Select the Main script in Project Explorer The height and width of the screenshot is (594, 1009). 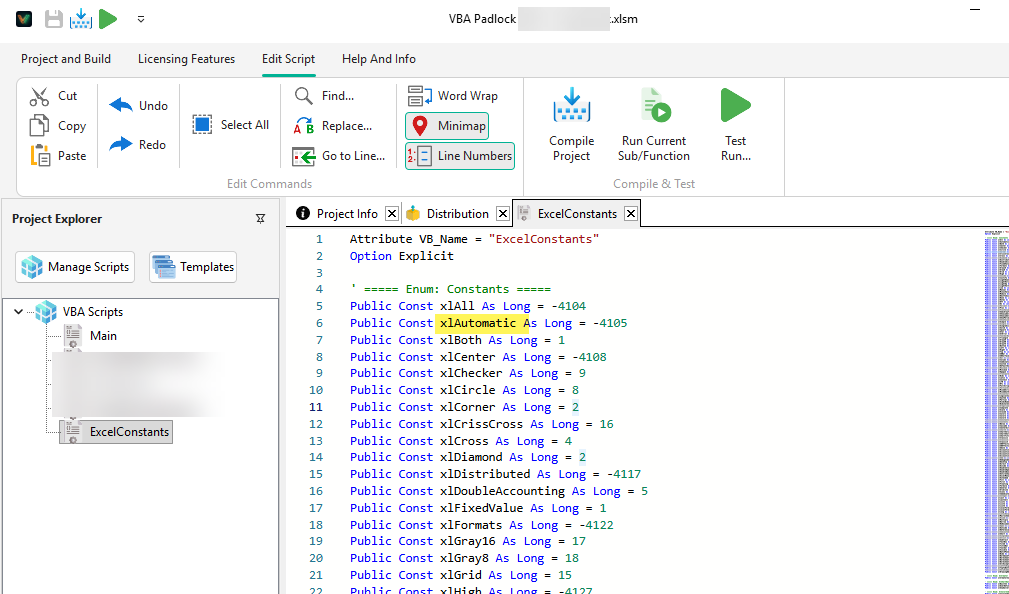105,335
